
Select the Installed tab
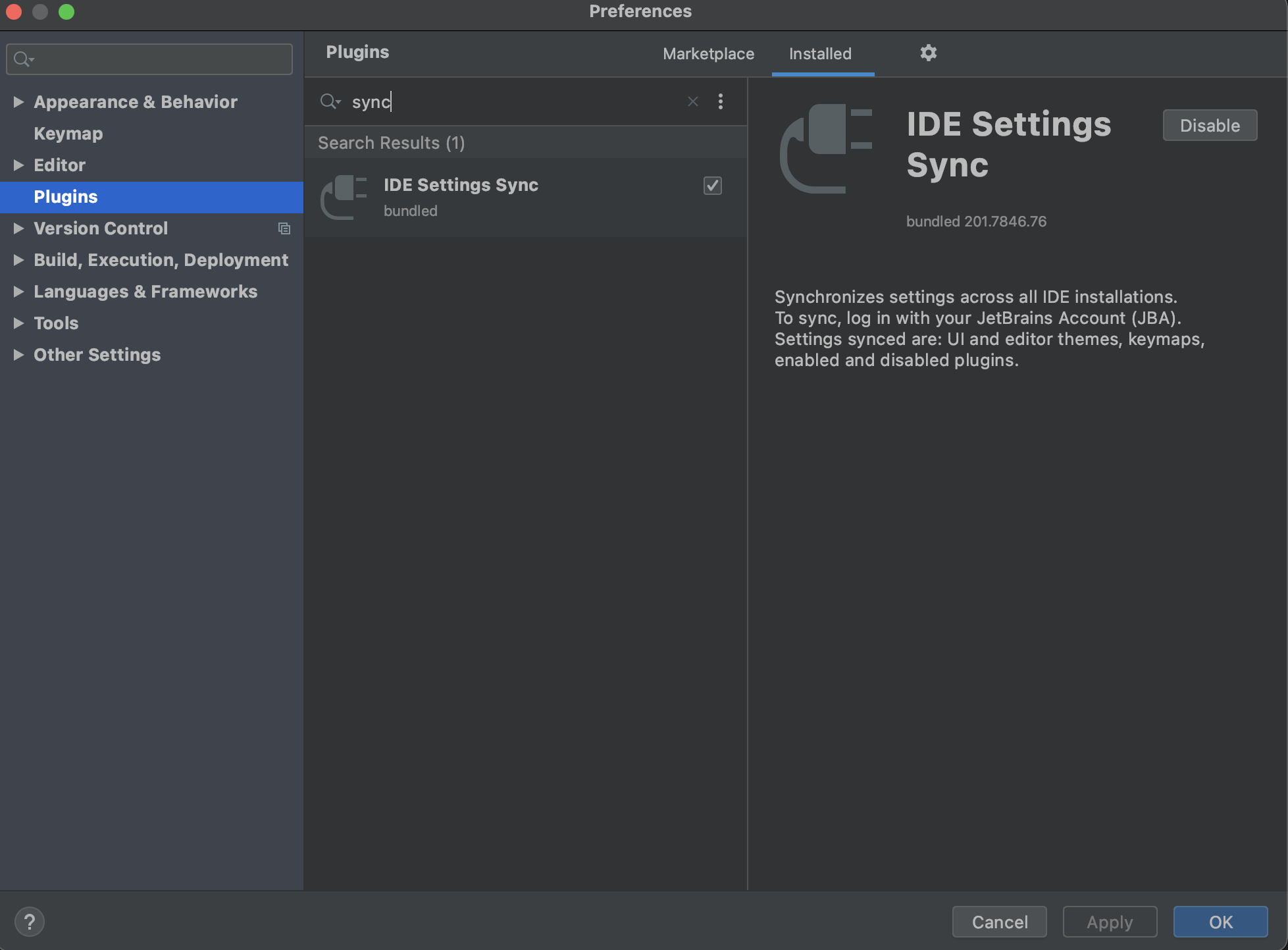(x=820, y=54)
